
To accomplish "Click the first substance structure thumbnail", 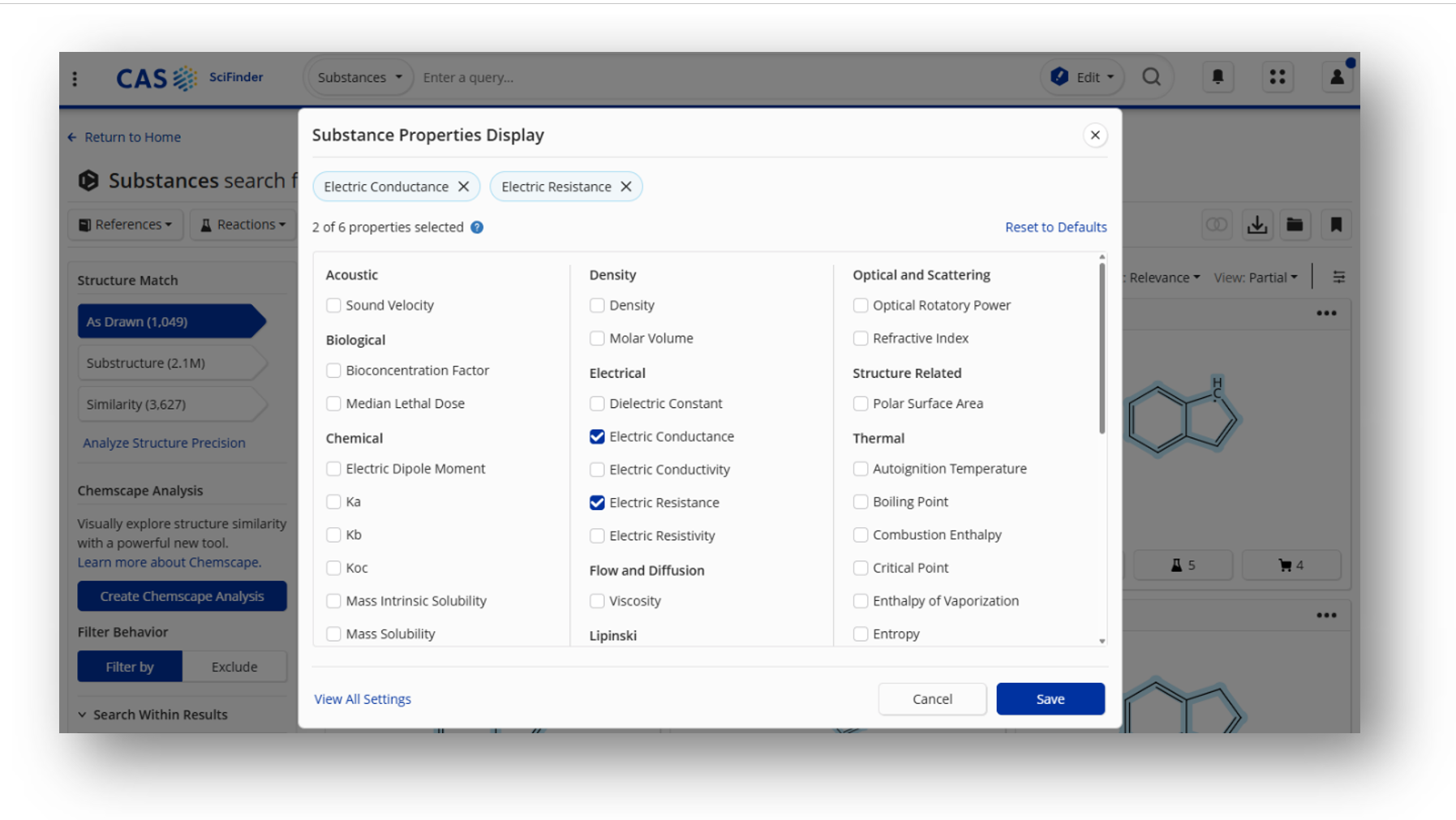I will (1184, 418).
